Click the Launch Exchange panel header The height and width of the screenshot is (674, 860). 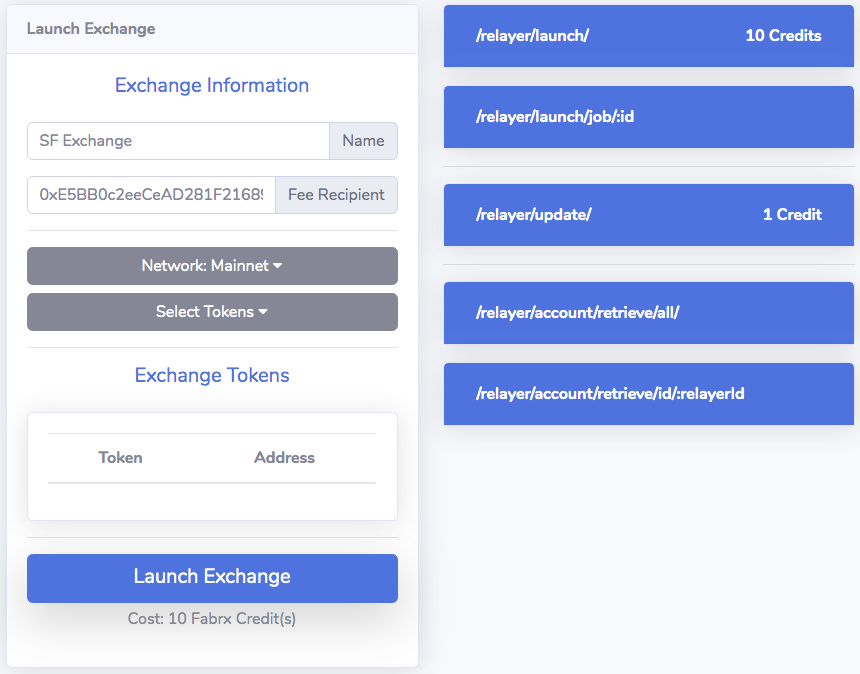click(91, 29)
